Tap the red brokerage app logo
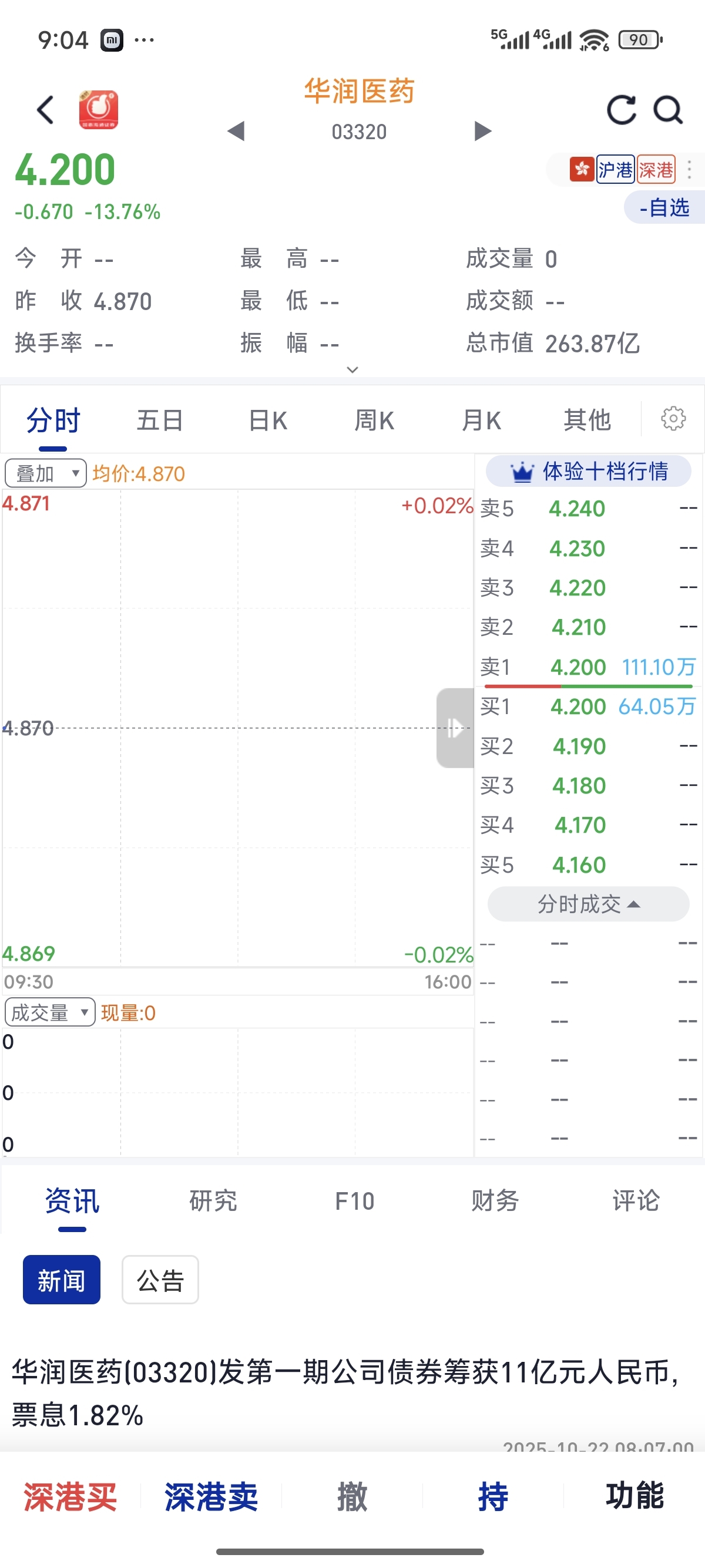Screen dimensions: 705x1568 click(x=99, y=110)
